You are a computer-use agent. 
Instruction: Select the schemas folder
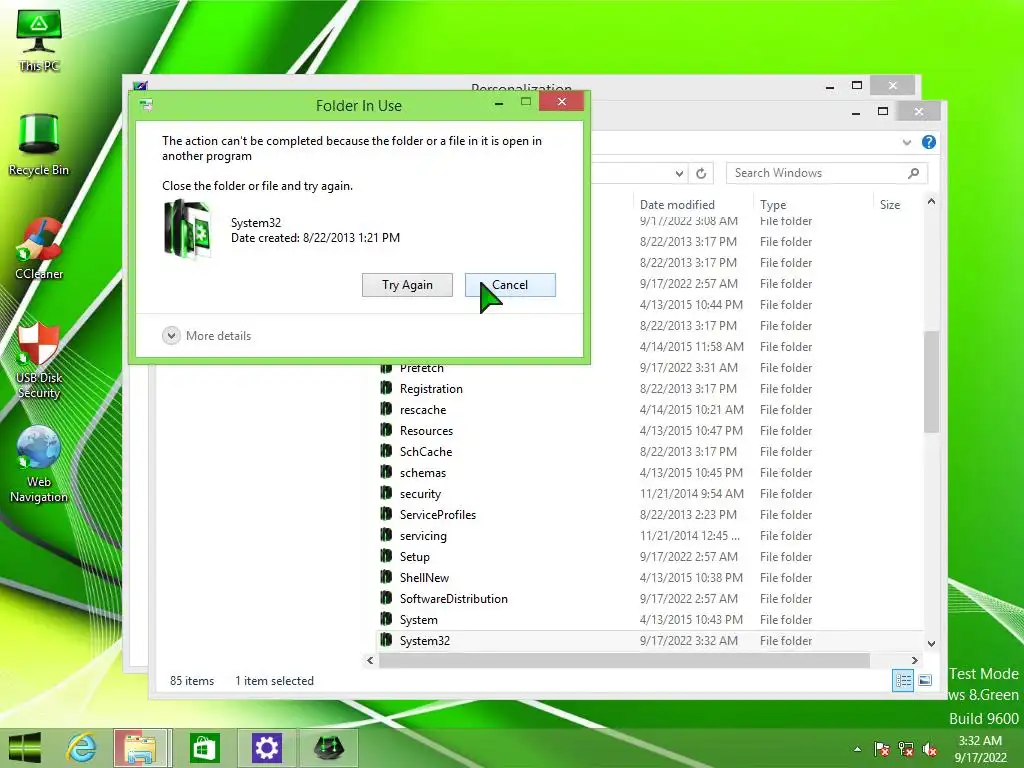423,472
